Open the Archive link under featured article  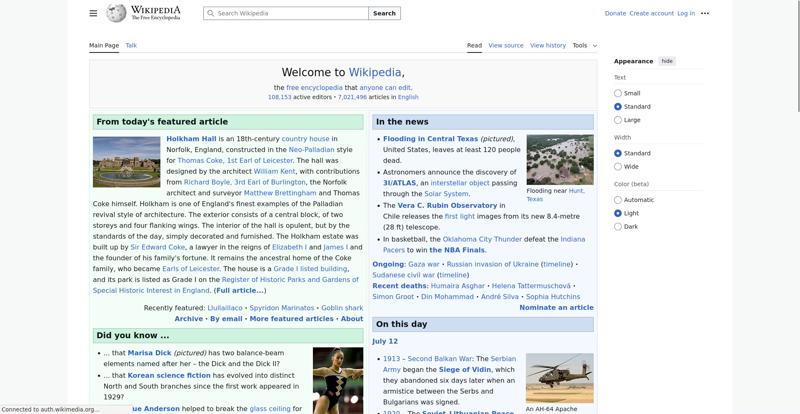[x=188, y=319]
